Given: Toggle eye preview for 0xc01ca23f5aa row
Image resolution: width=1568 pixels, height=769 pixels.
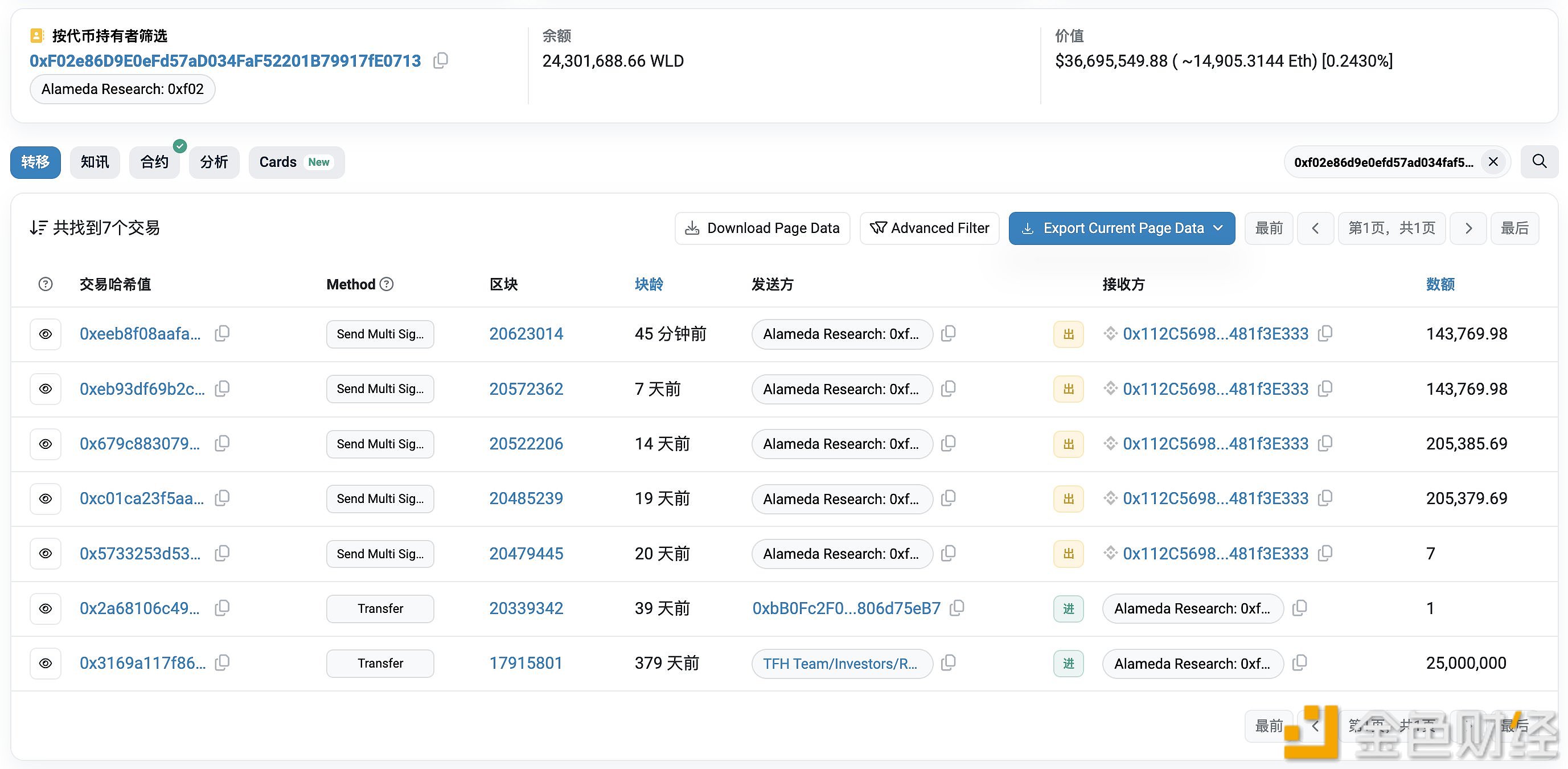Looking at the screenshot, I should click(46, 498).
